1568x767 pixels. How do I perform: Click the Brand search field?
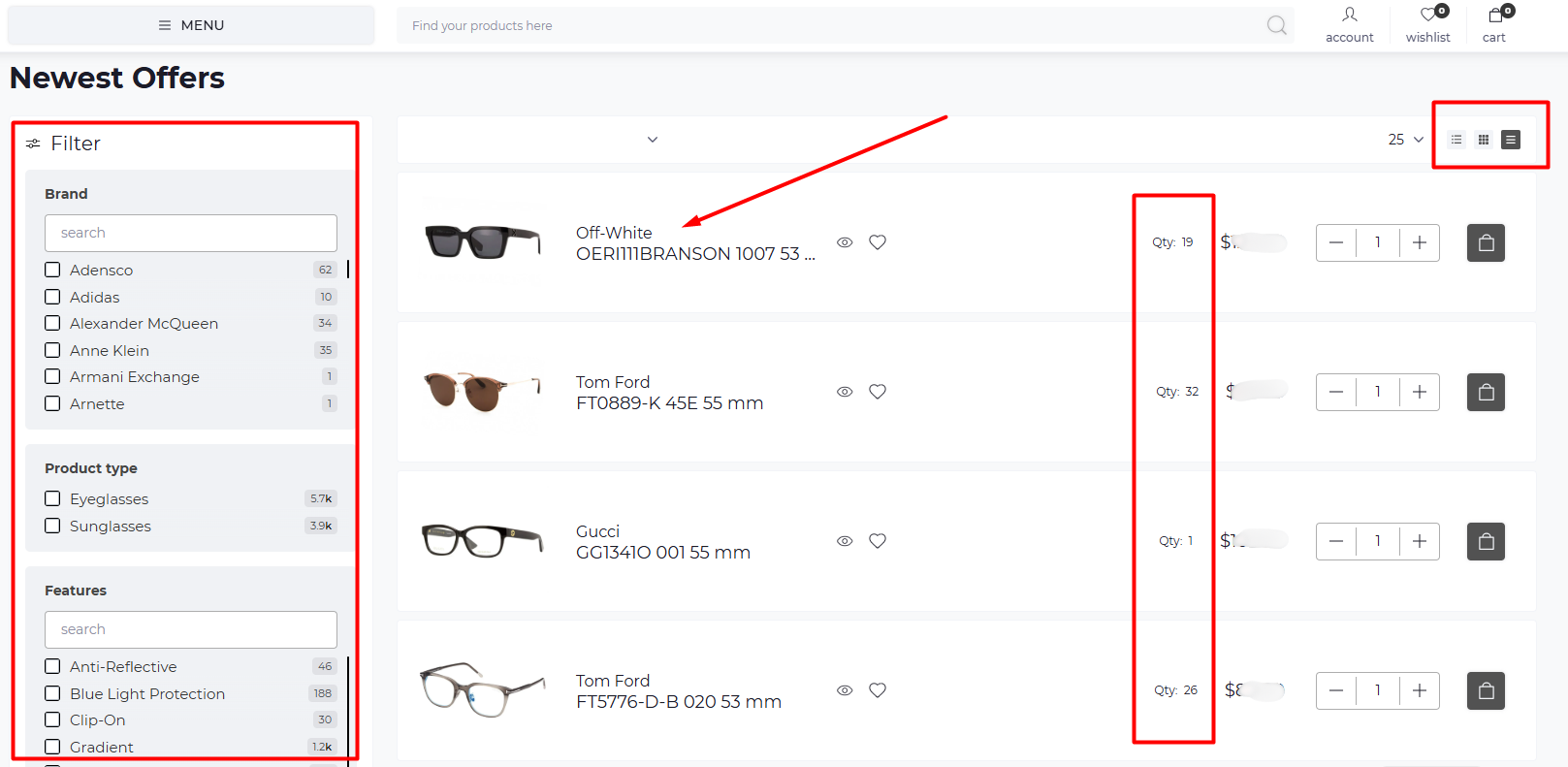(191, 233)
